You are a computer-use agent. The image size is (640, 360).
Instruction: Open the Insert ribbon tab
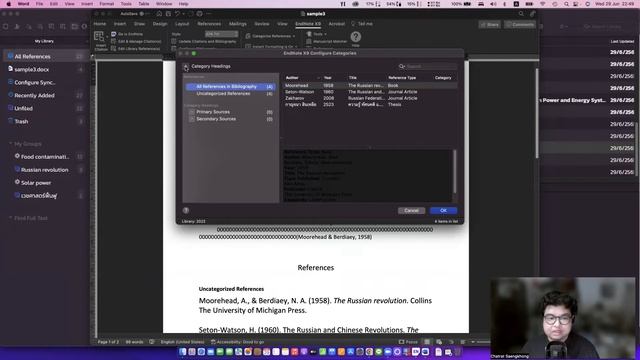click(120, 24)
